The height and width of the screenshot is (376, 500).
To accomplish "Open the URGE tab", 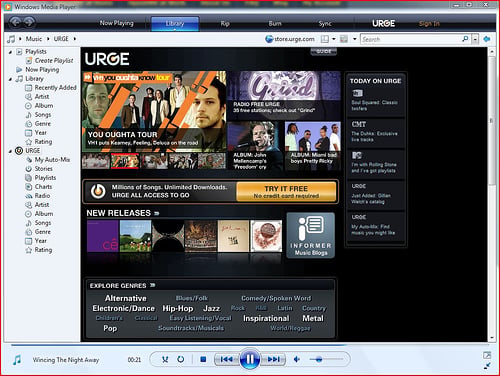I will point(383,23).
